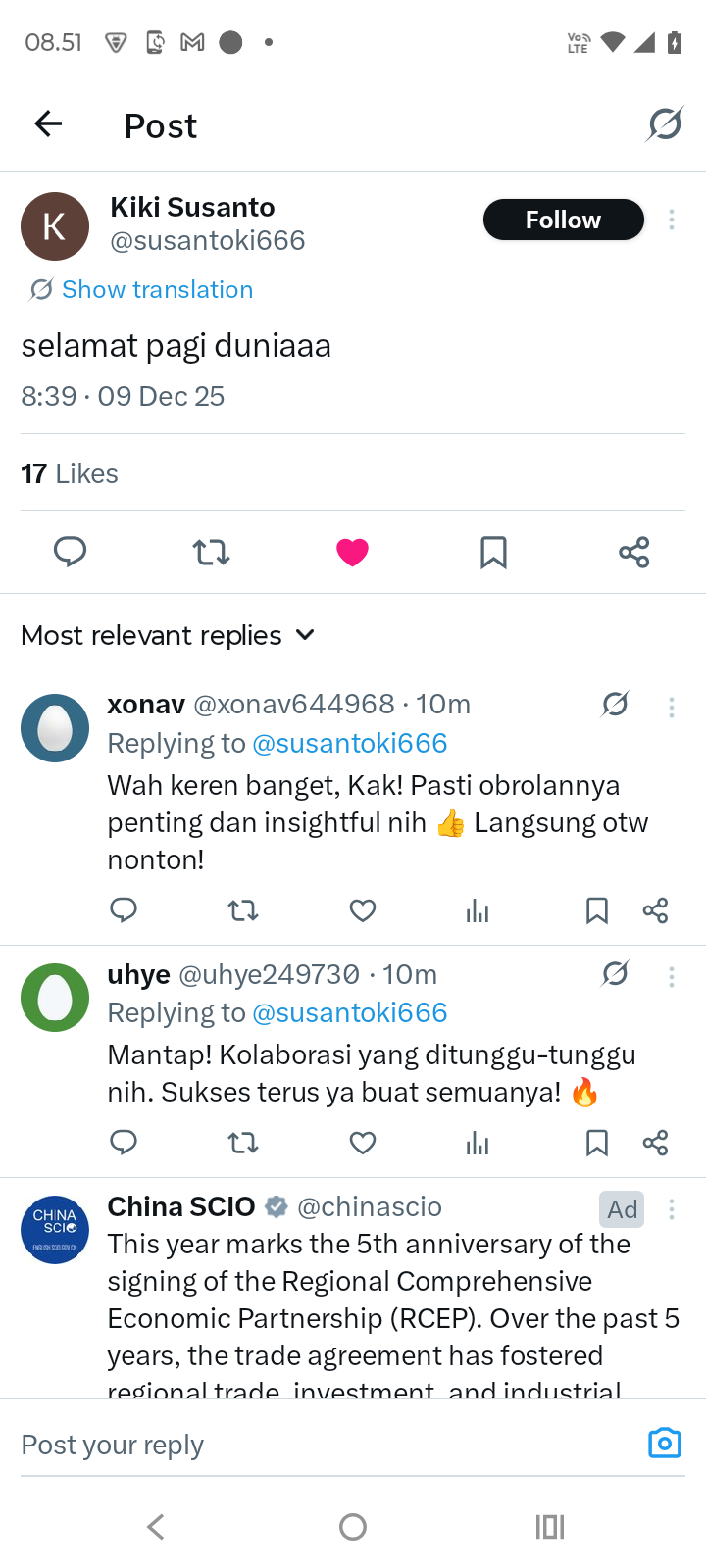Follow Kiki Susanto
Screen dimensions: 706x1568
[x=563, y=220]
